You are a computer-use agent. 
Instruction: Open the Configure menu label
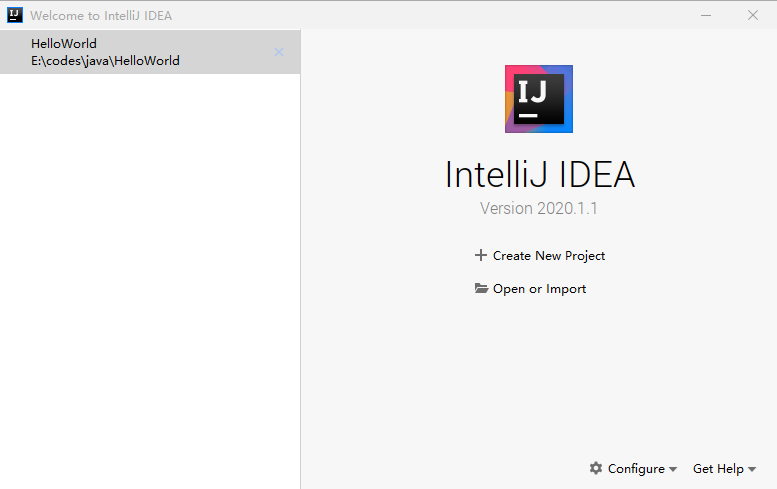coord(636,468)
